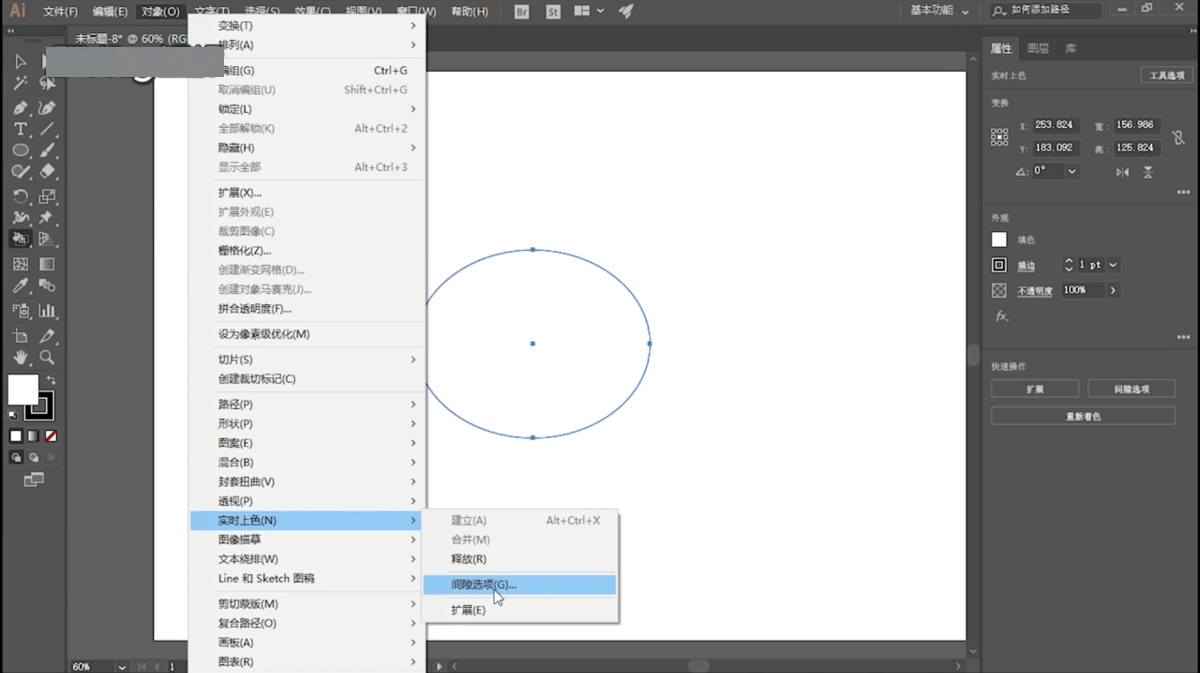The image size is (1200, 673).
Task: Click the X position input field
Action: pos(1055,125)
